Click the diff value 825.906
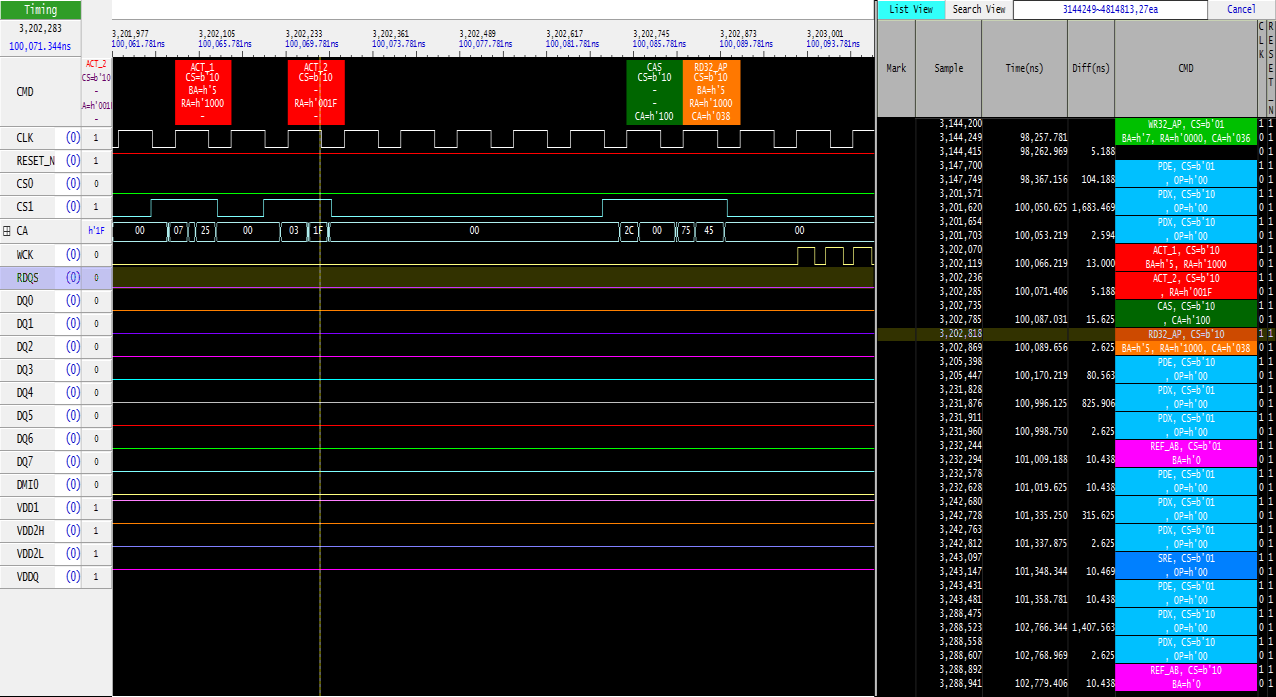The width and height of the screenshot is (1276, 697). pos(1096,403)
